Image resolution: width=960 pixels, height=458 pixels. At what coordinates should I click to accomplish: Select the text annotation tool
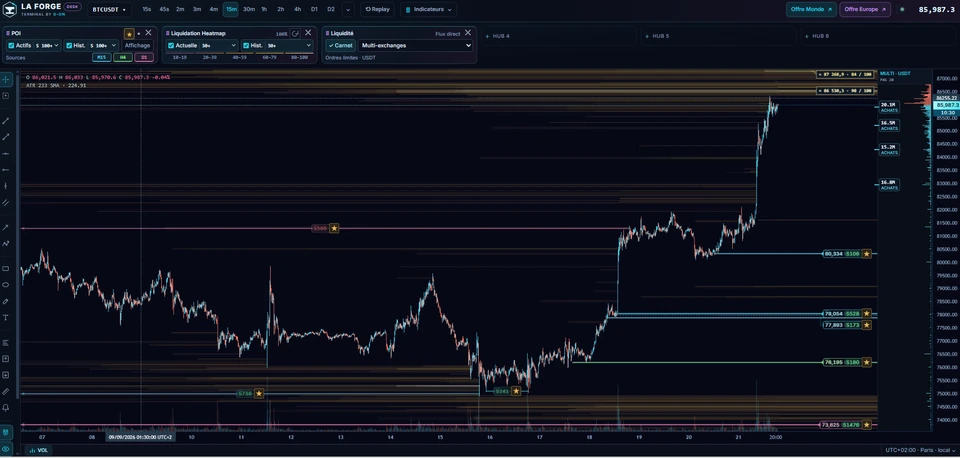click(6, 317)
